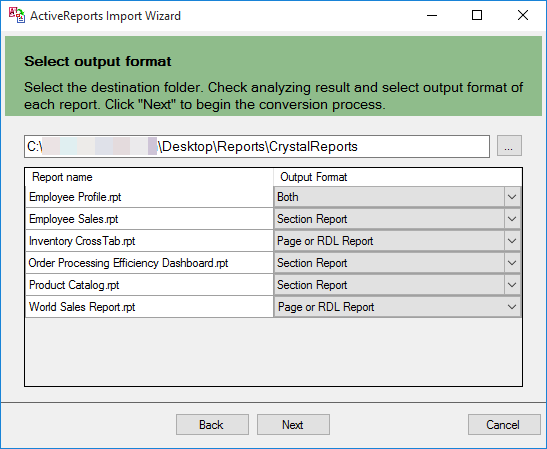Expand output format dropdown for Product Catalog.rpt

point(512,285)
